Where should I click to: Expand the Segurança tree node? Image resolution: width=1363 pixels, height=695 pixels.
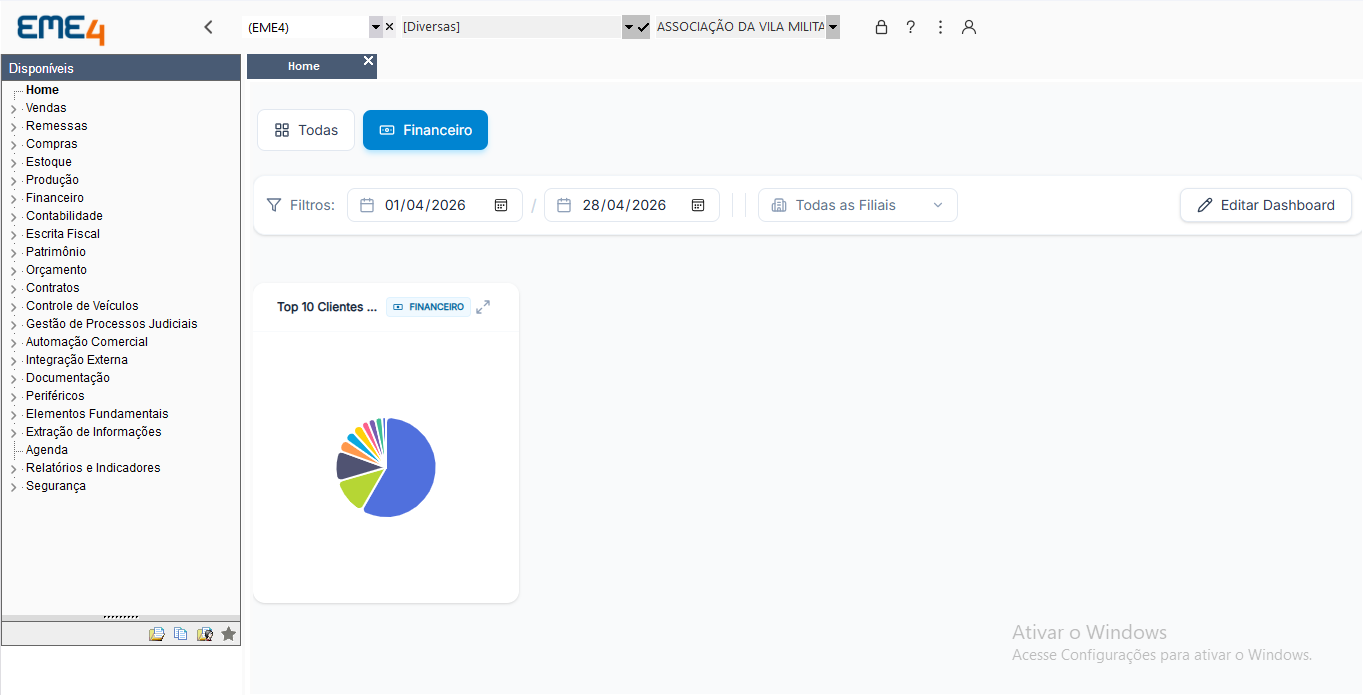(13, 487)
